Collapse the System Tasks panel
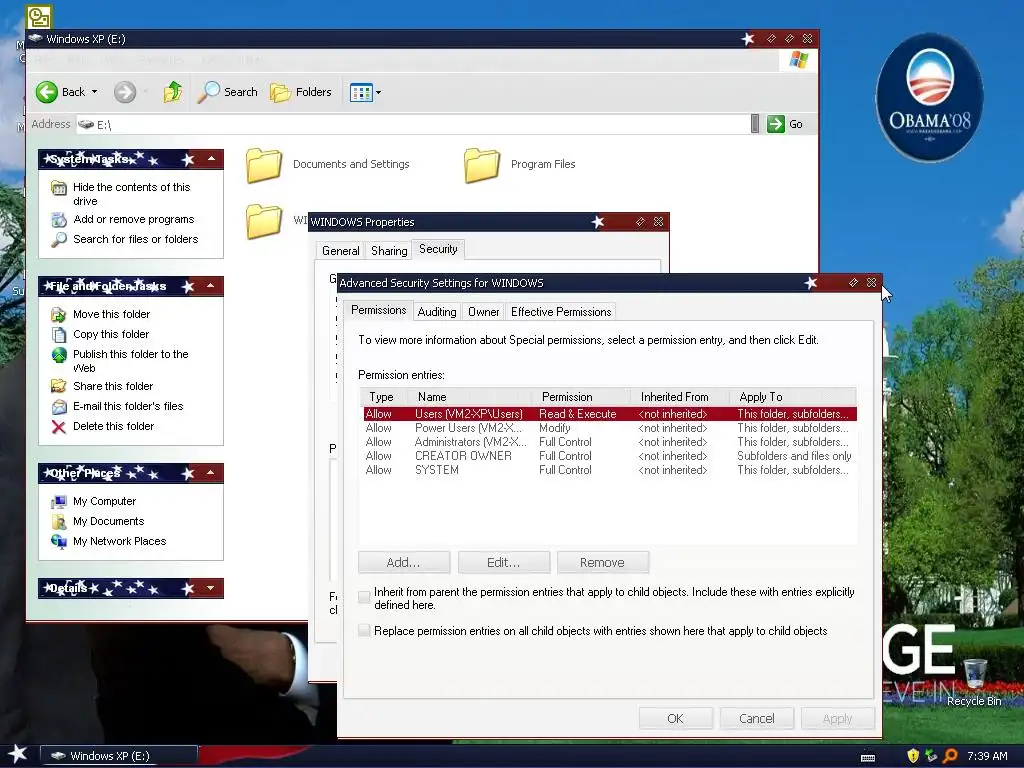The height and width of the screenshot is (768, 1024). point(211,159)
